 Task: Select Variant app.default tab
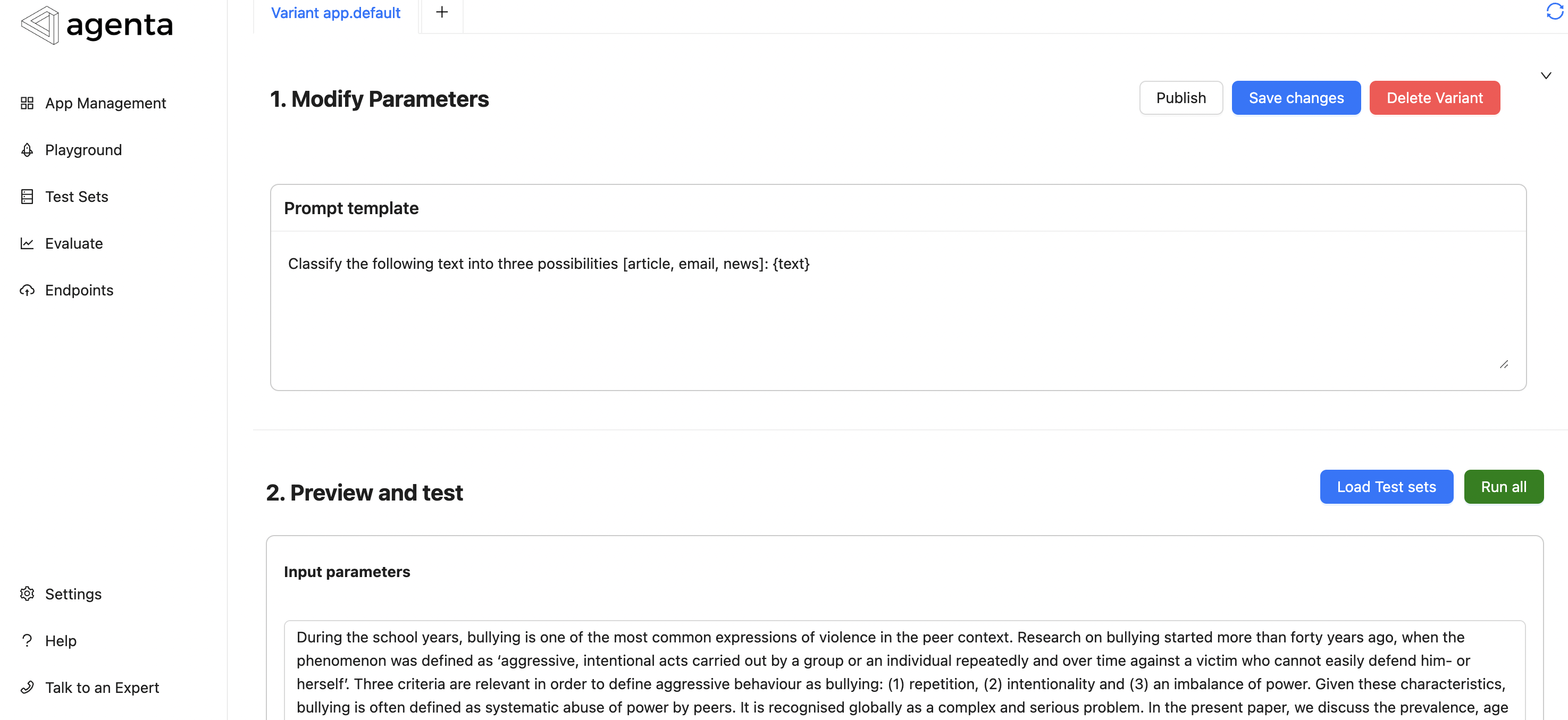tap(336, 11)
